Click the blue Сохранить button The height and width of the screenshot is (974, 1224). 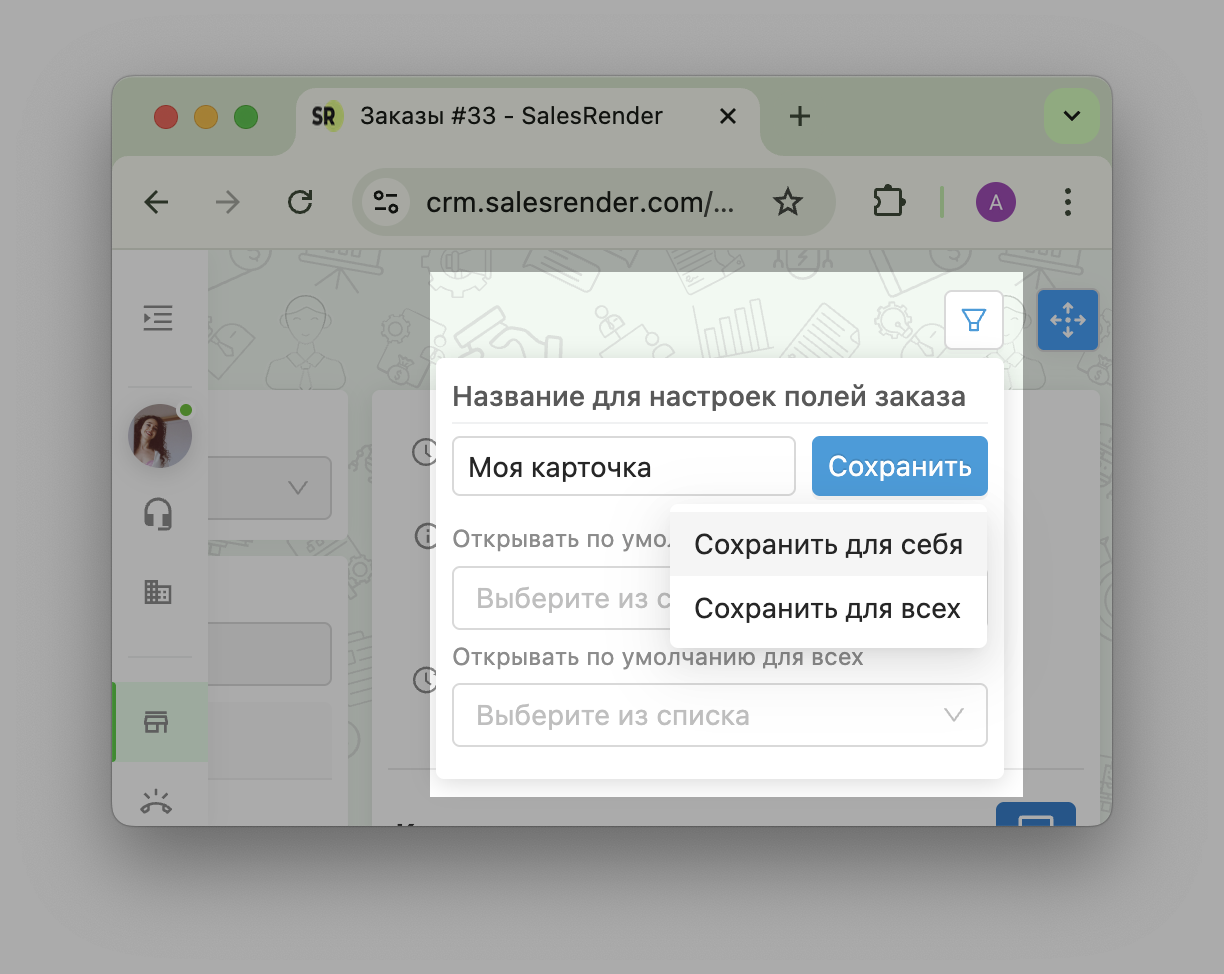900,466
